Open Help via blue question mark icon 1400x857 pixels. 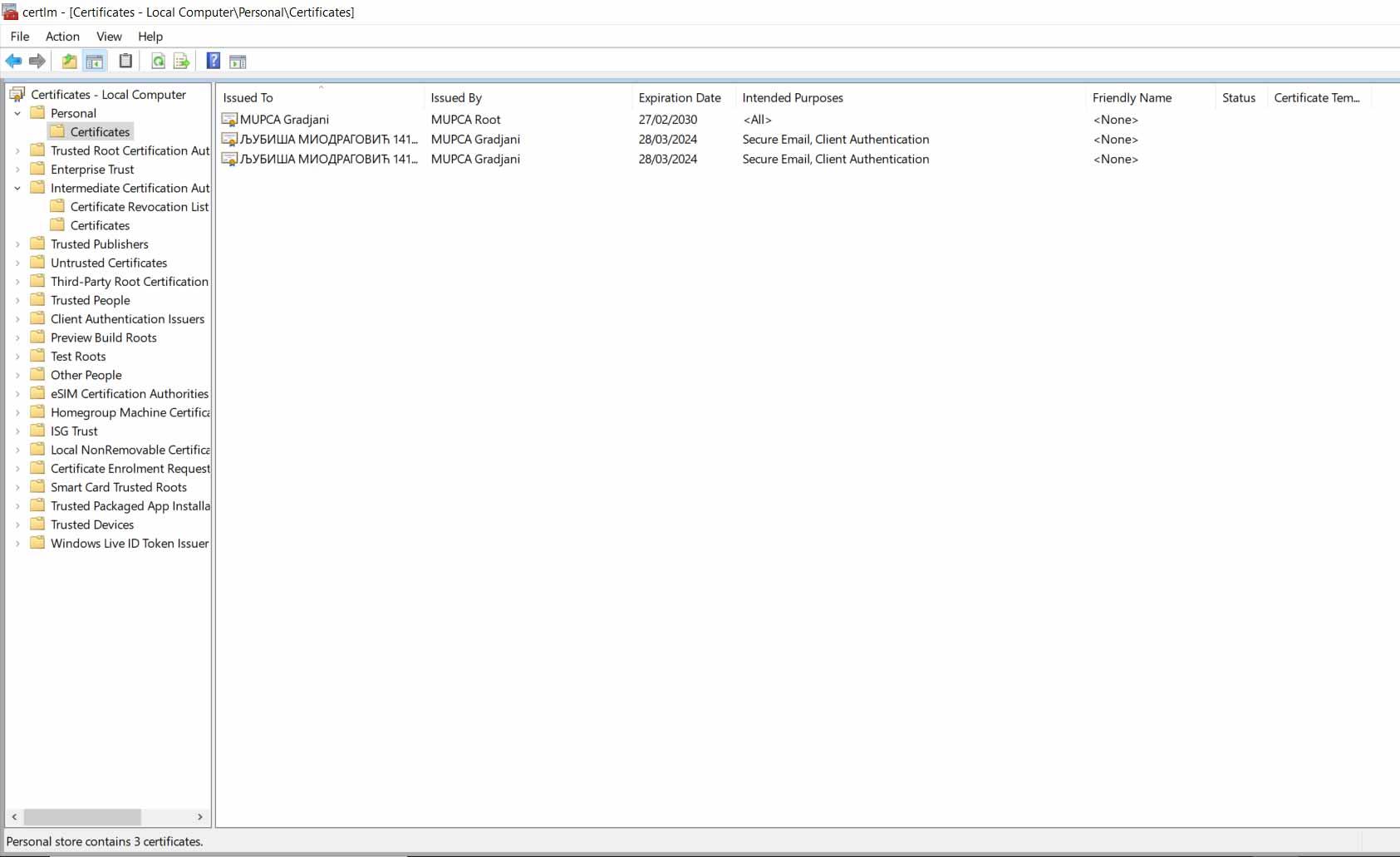[214, 62]
